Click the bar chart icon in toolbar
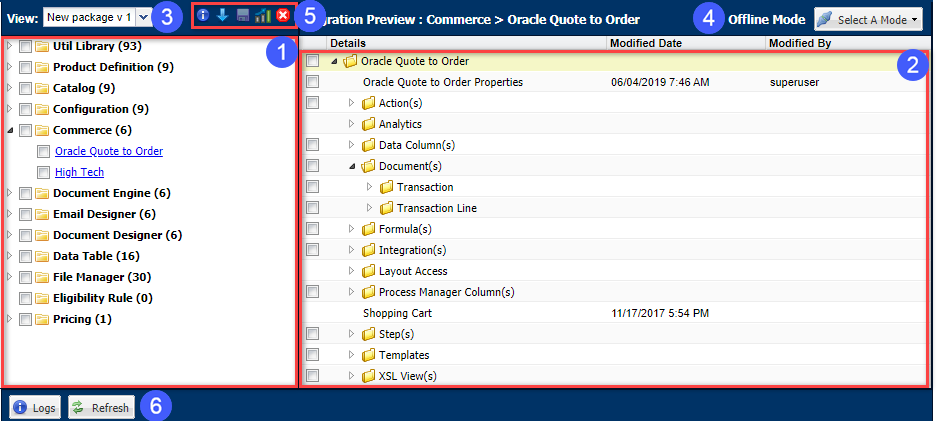Screen dimensions: 948x421 coord(262,16)
